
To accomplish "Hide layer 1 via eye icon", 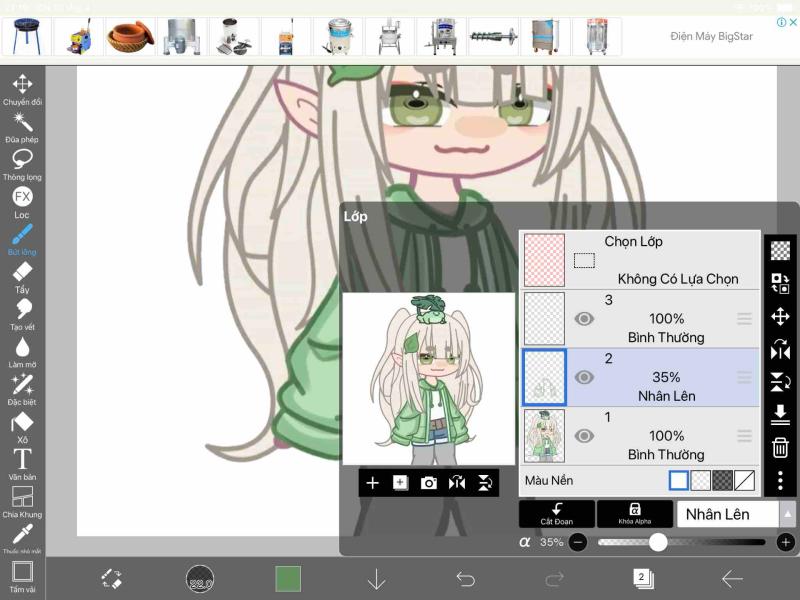I will click(x=584, y=436).
